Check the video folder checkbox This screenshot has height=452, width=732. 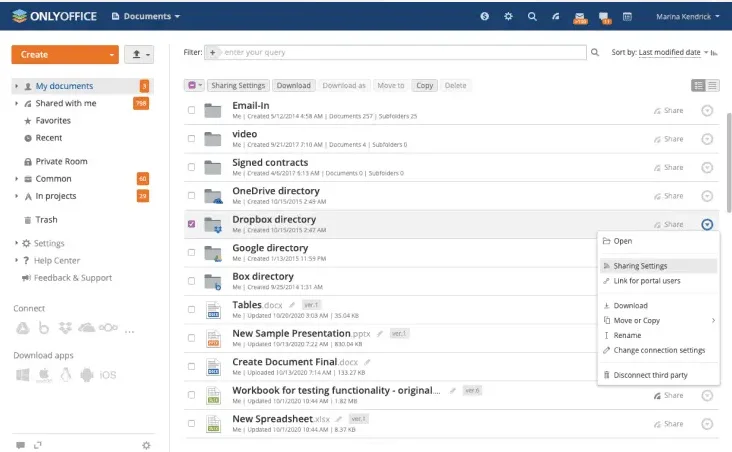(x=191, y=139)
